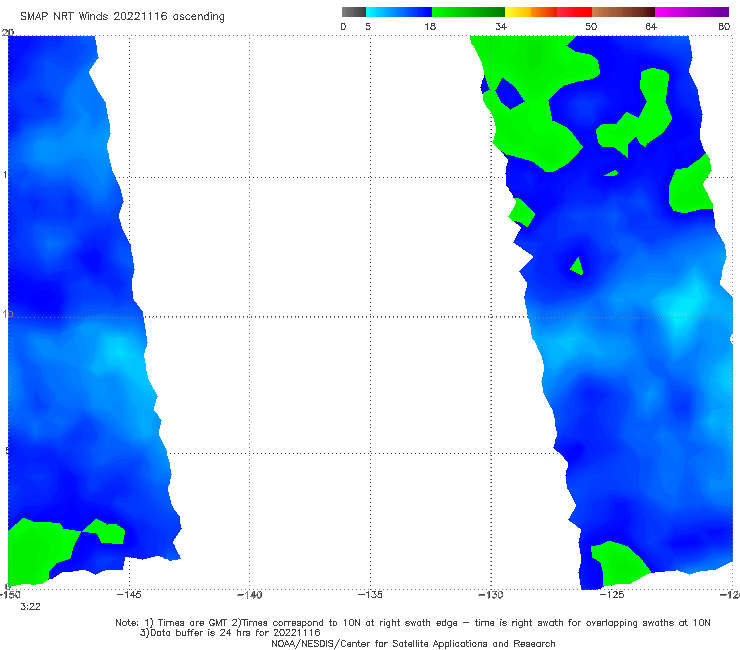Click the longitude label '-130'

(x=491, y=594)
